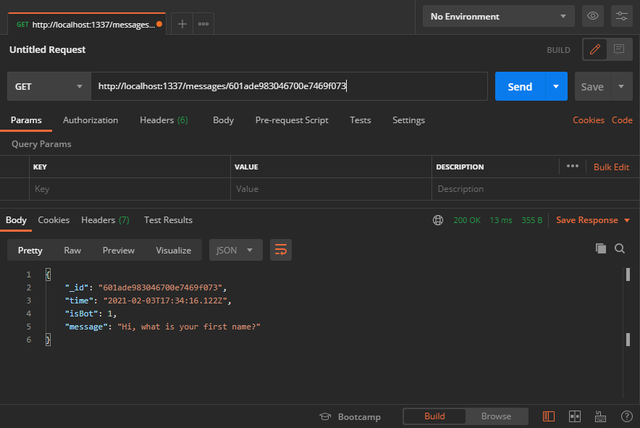
Task: Click the response body vertical scrollbar
Action: point(628,332)
